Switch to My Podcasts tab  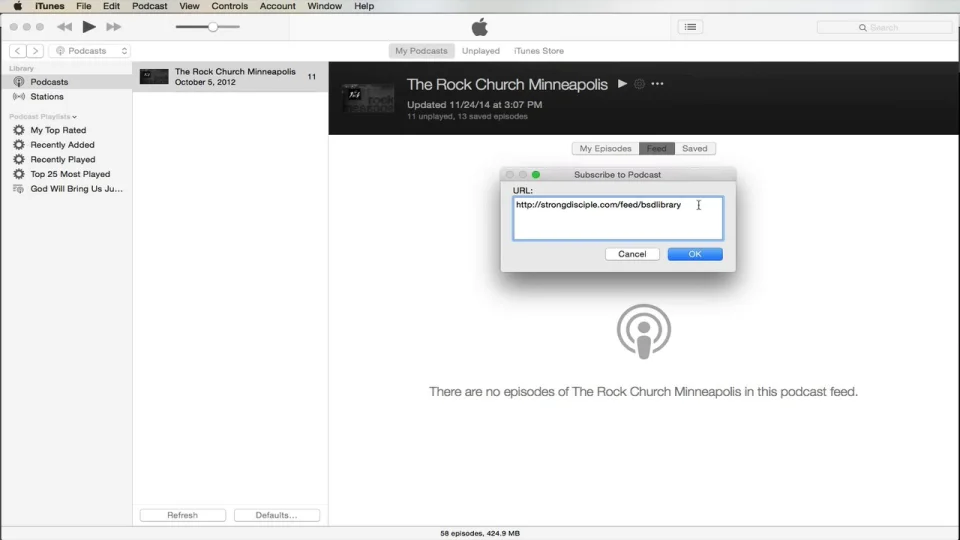click(421, 51)
